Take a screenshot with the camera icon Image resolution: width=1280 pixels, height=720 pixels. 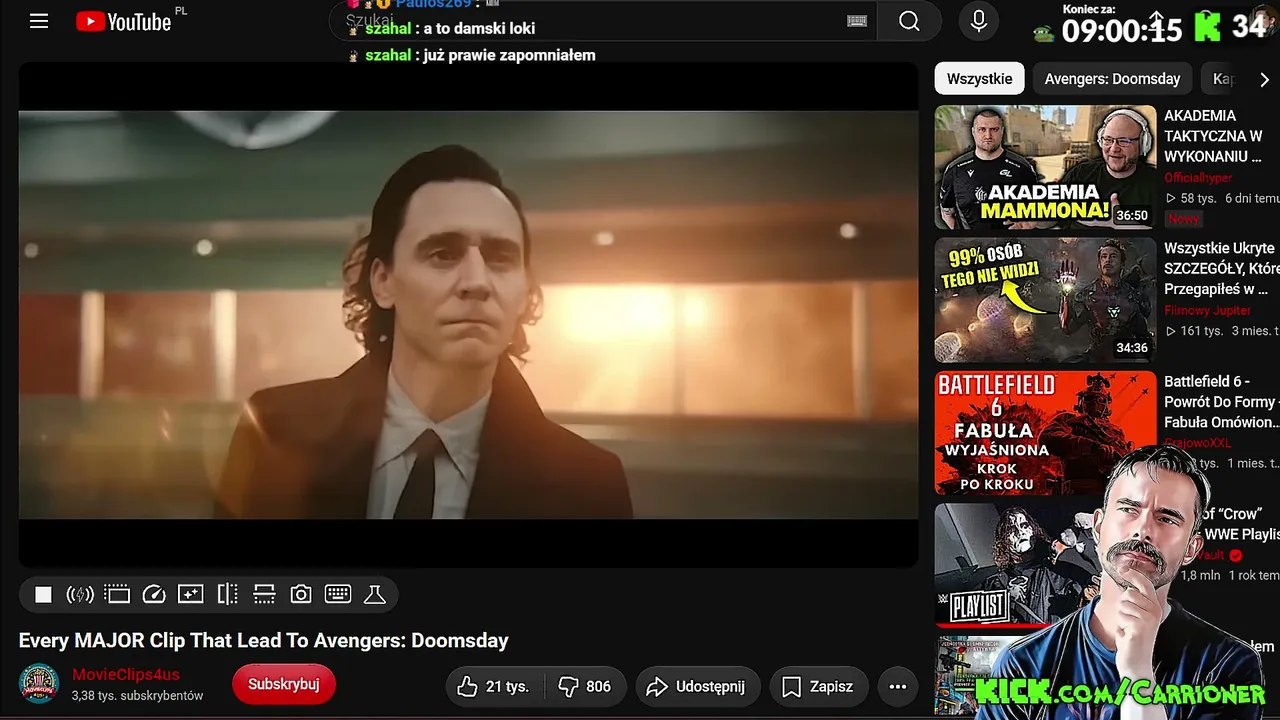point(301,595)
